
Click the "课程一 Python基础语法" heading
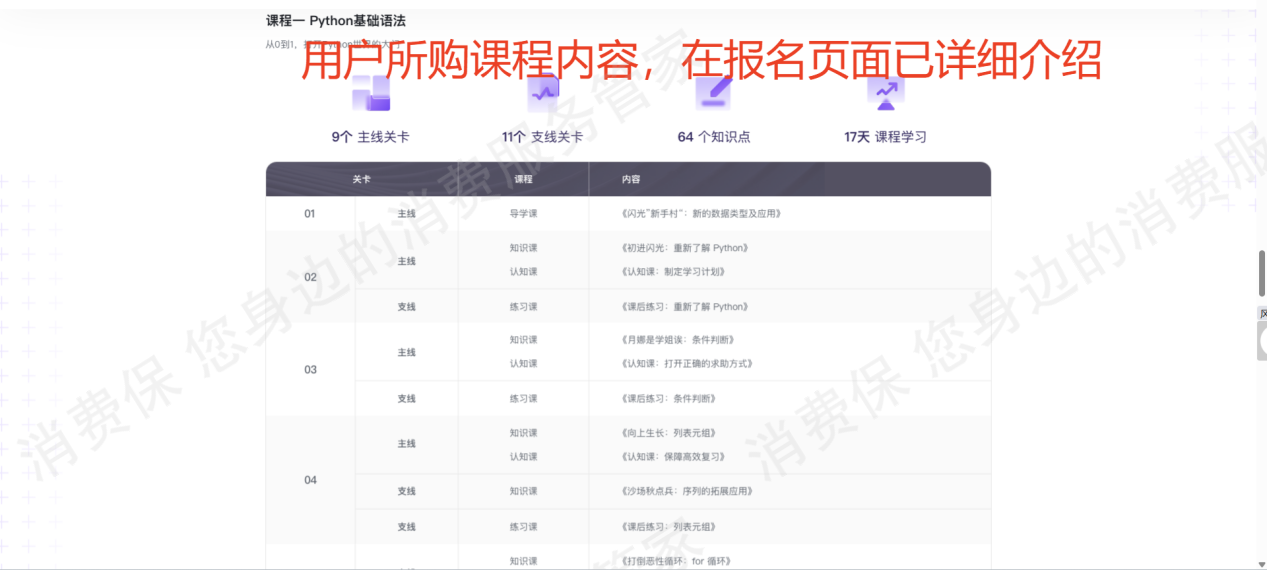[336, 21]
